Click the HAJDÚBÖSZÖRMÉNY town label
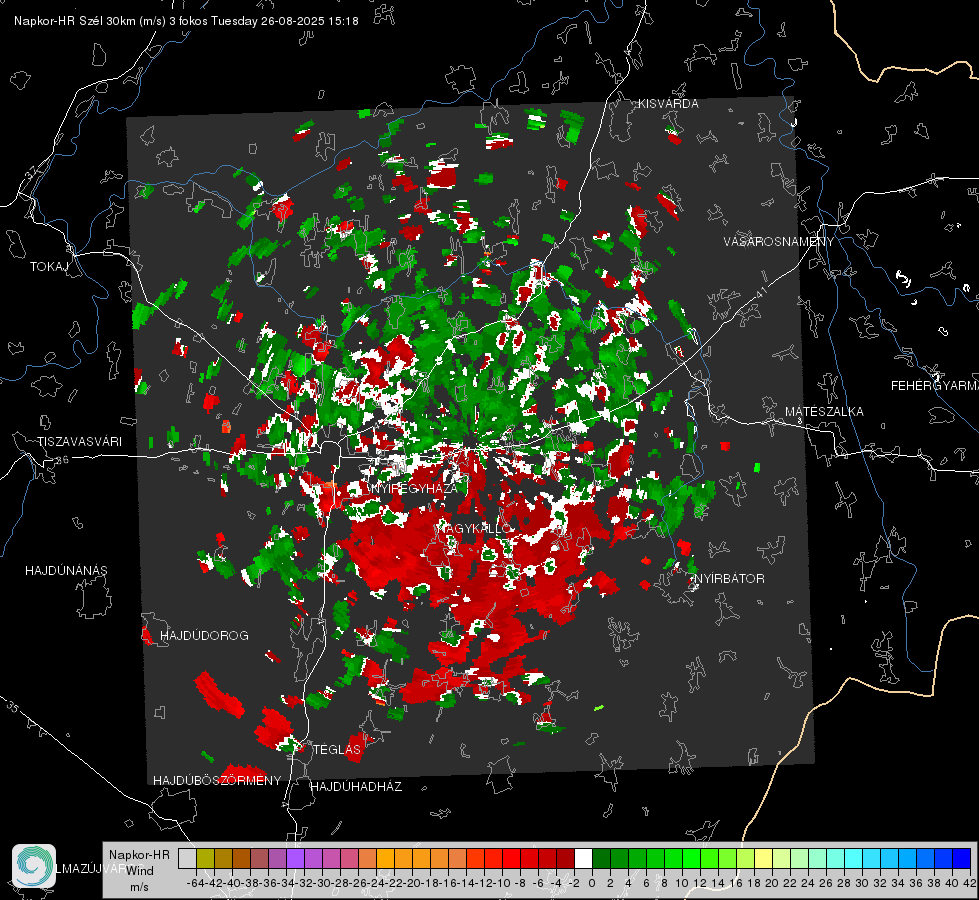 coord(217,781)
